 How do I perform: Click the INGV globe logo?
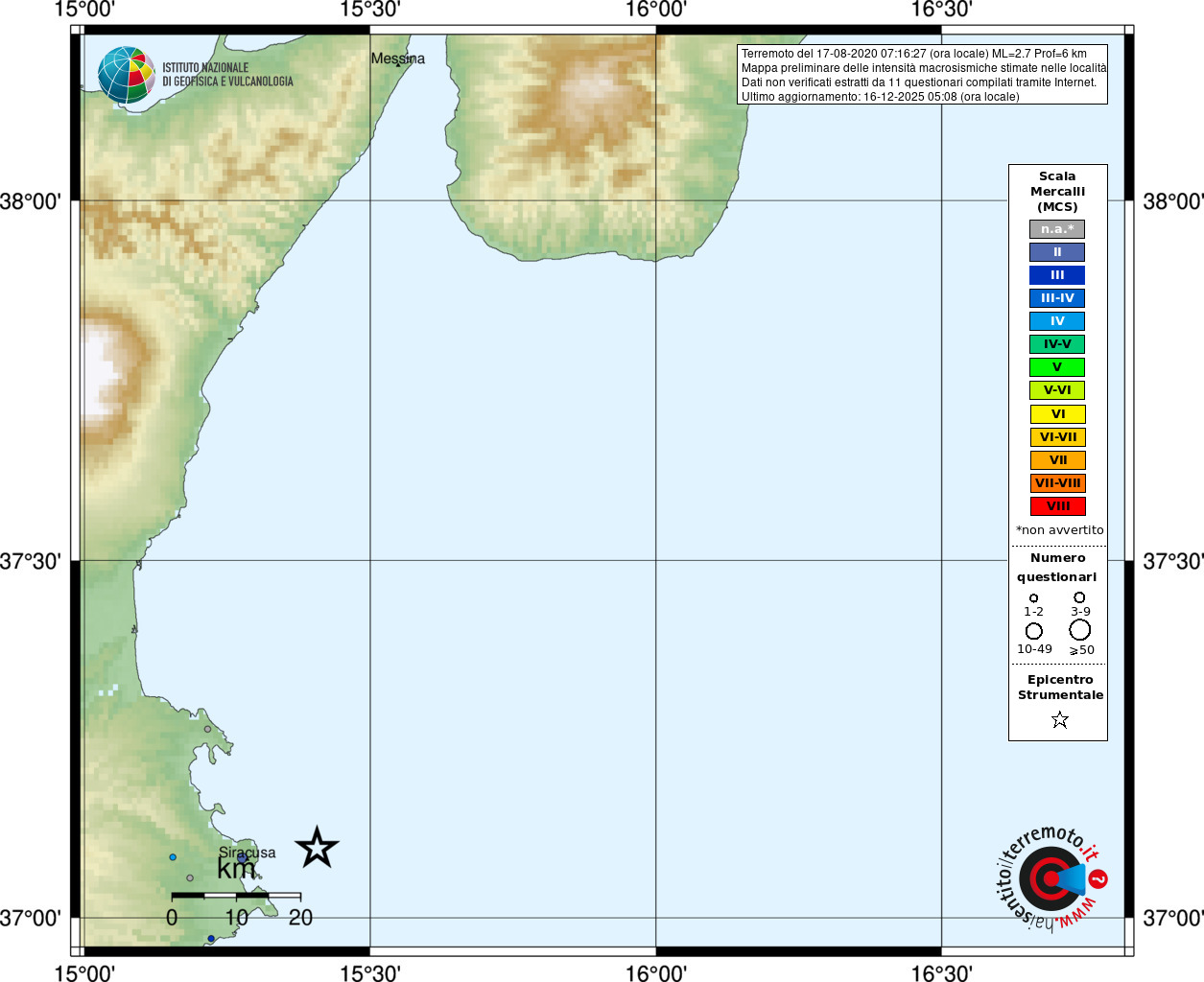(127, 75)
